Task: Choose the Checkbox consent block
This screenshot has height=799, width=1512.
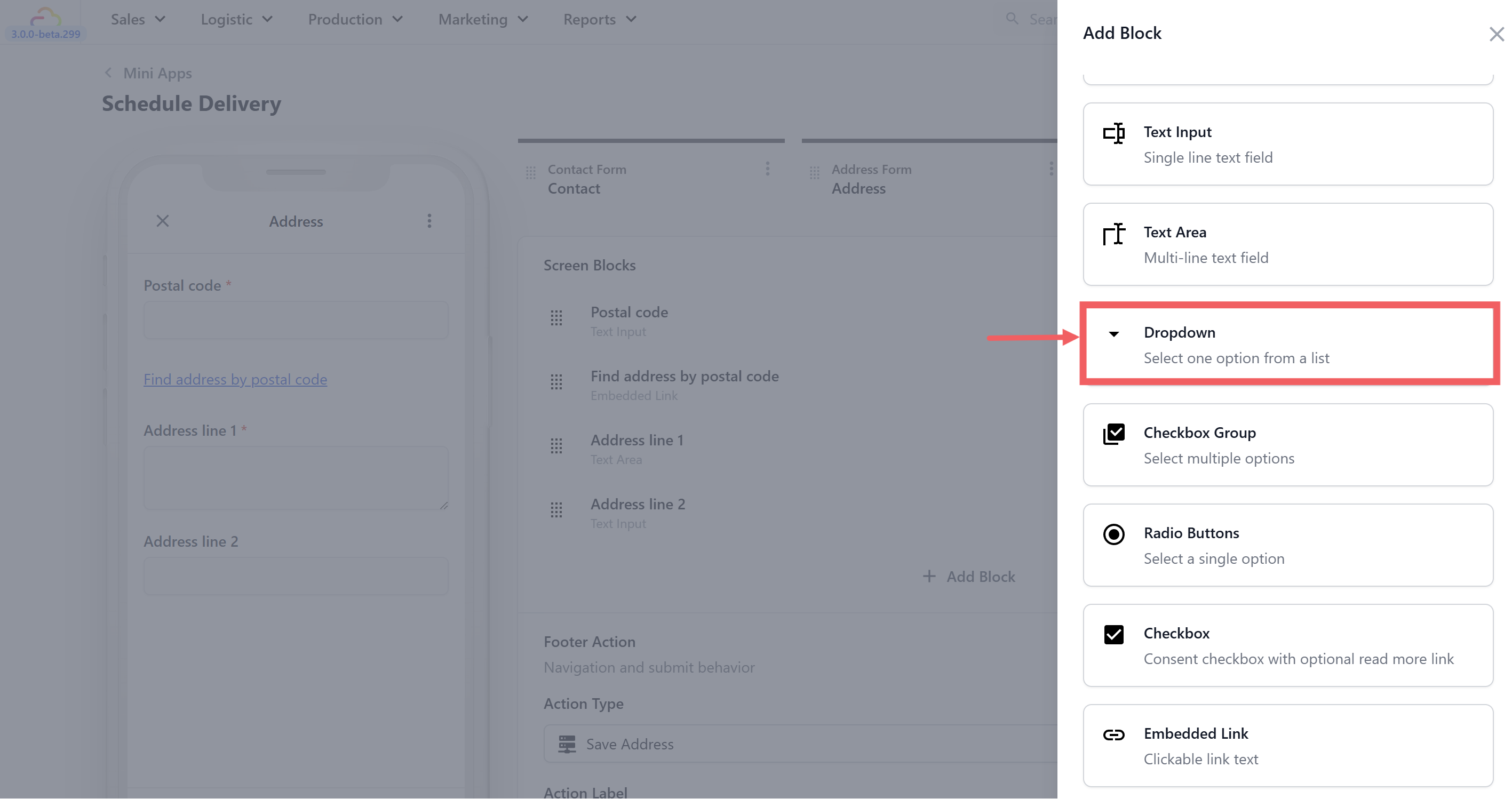Action: 1287,645
